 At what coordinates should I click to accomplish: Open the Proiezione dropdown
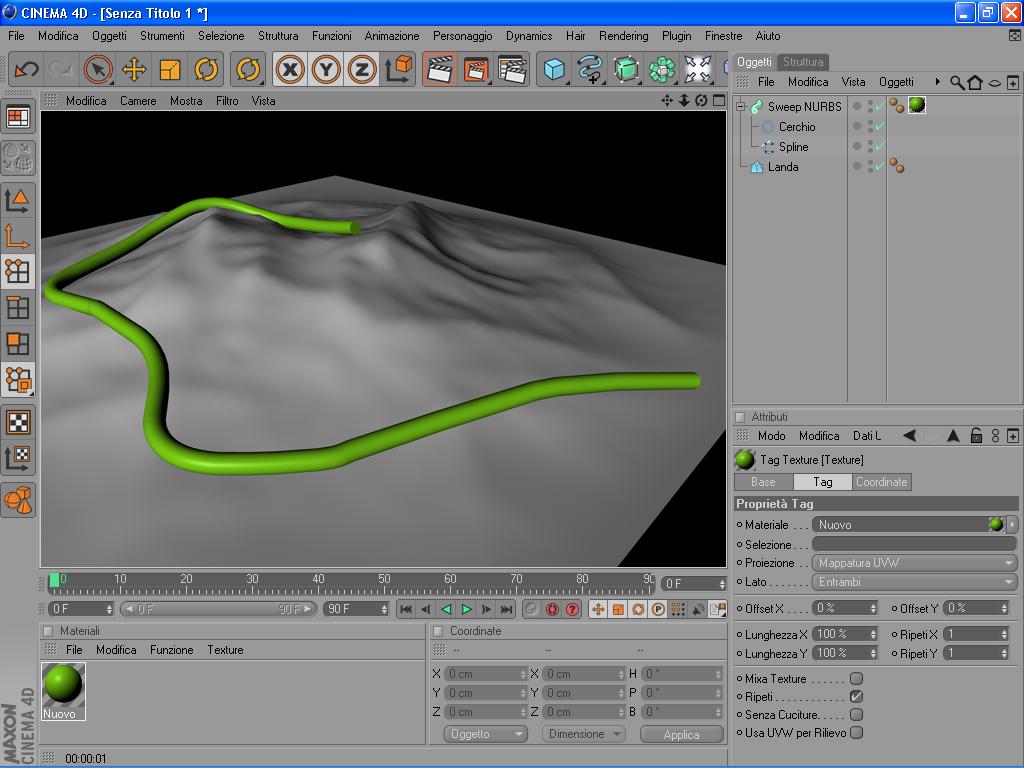915,563
